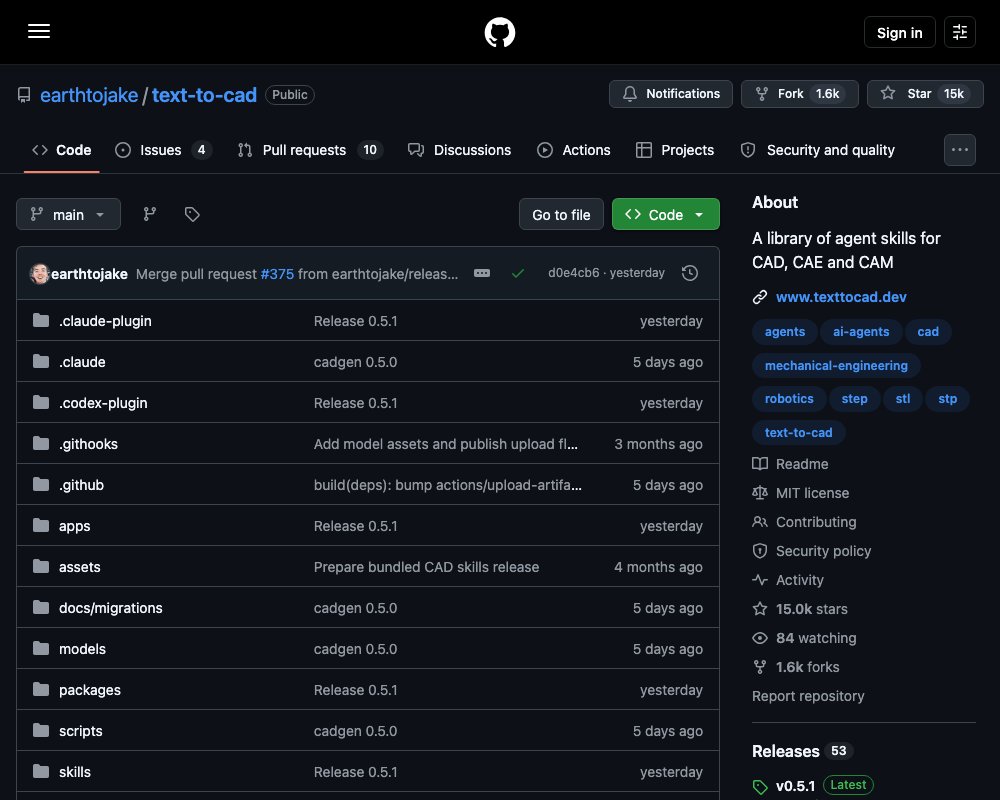Click the Security policy shield icon

760,551
